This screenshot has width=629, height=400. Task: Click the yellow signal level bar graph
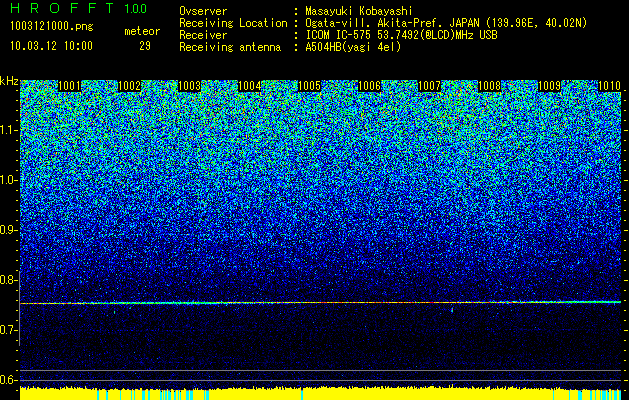(x=321, y=394)
